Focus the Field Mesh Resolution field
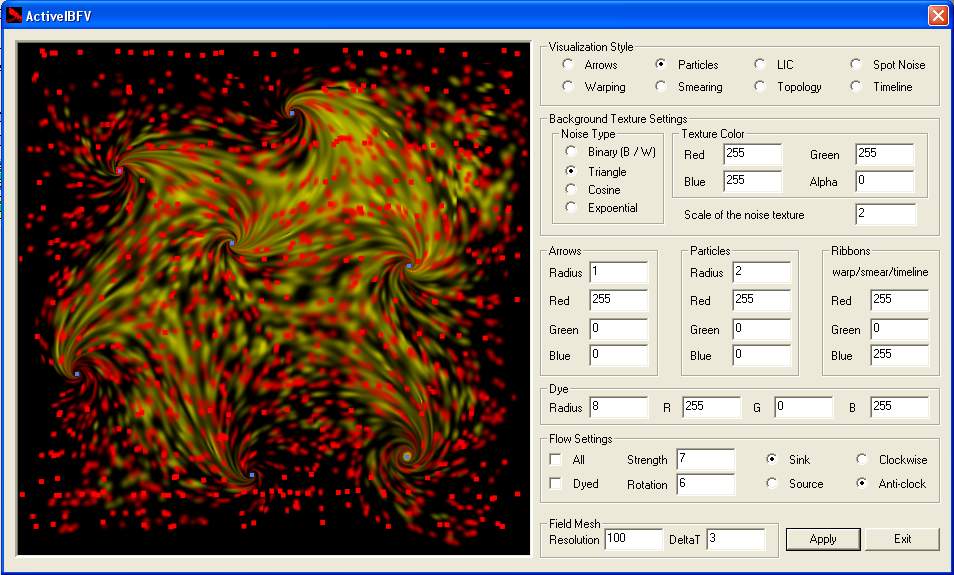The image size is (954, 575). click(632, 540)
